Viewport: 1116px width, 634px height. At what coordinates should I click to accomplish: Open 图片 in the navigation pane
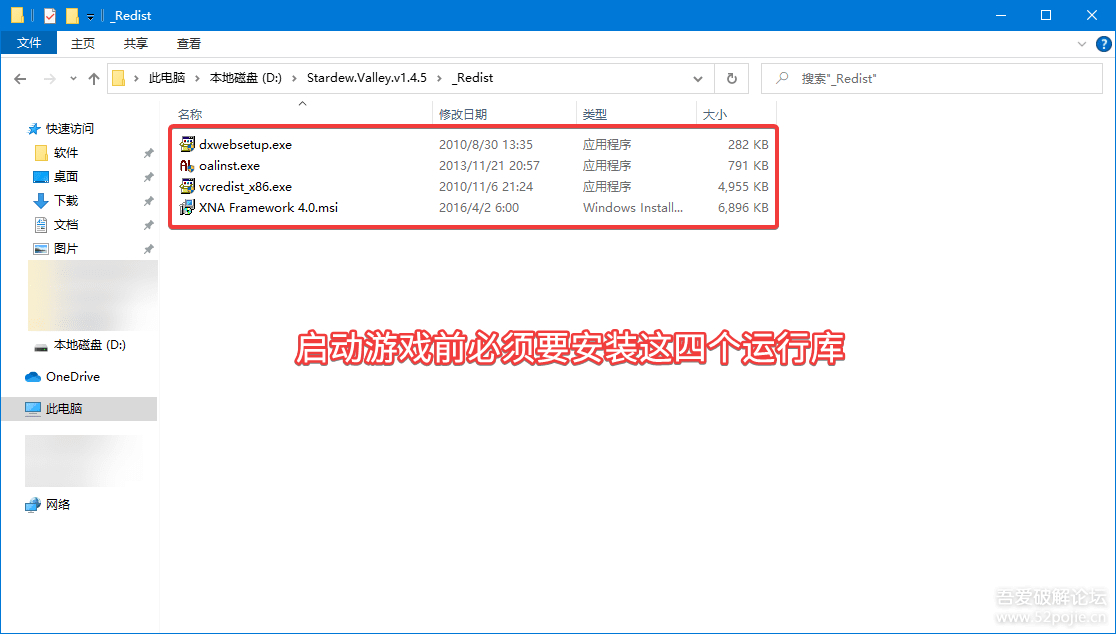tap(65, 248)
